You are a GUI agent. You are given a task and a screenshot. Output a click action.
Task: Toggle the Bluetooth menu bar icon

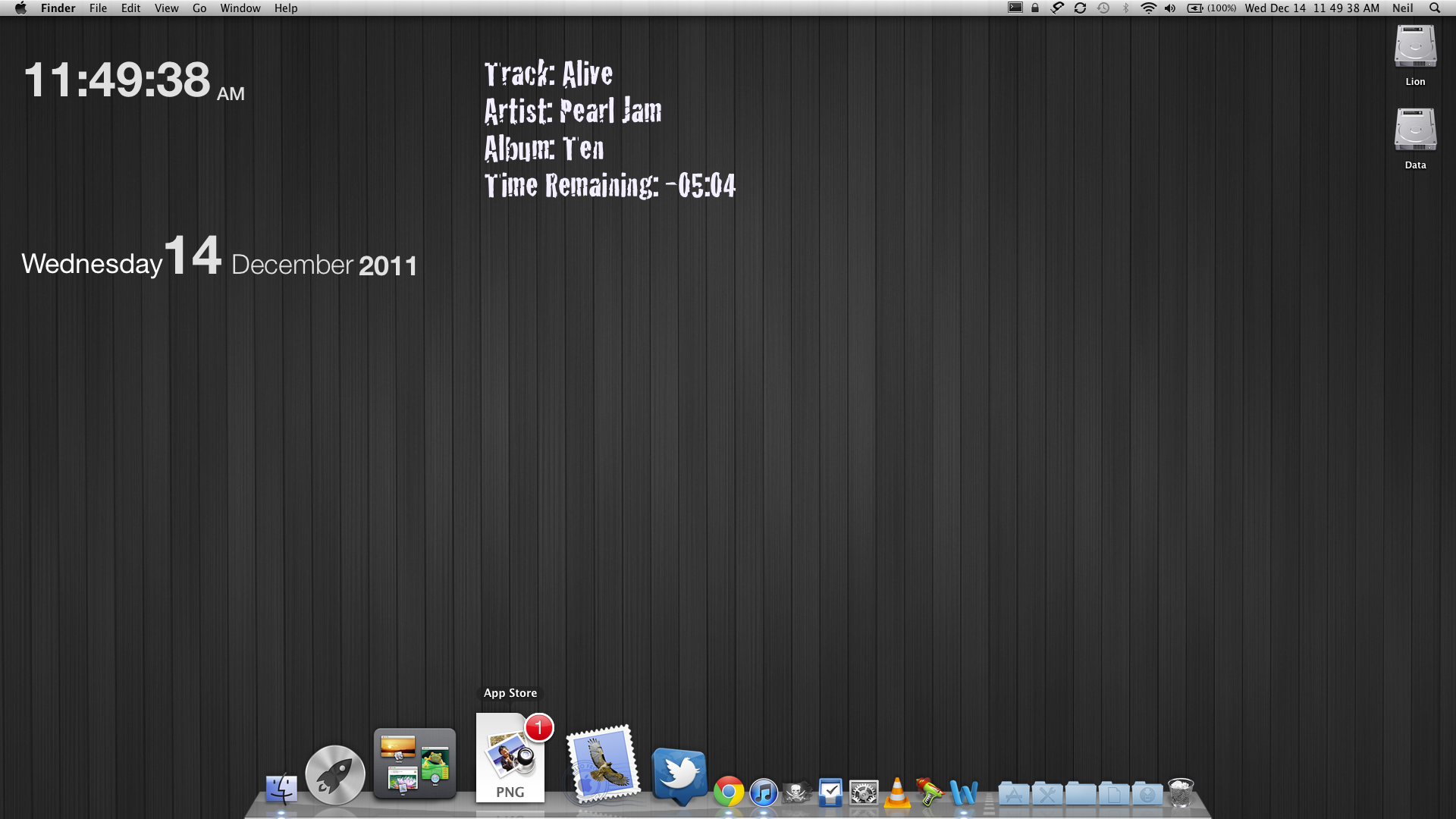point(1126,8)
